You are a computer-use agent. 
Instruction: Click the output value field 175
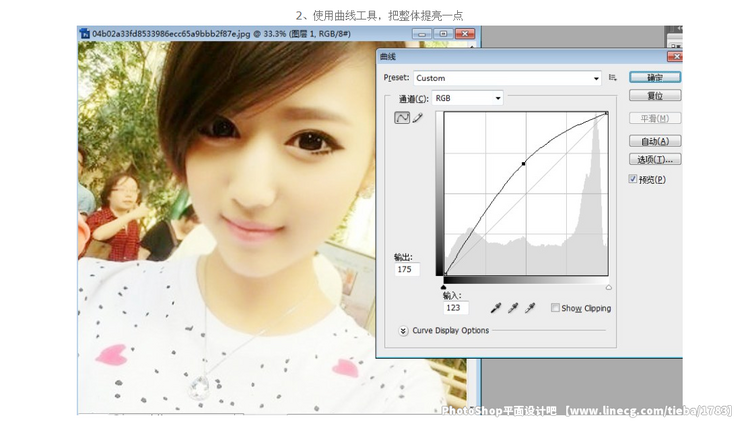(407, 269)
